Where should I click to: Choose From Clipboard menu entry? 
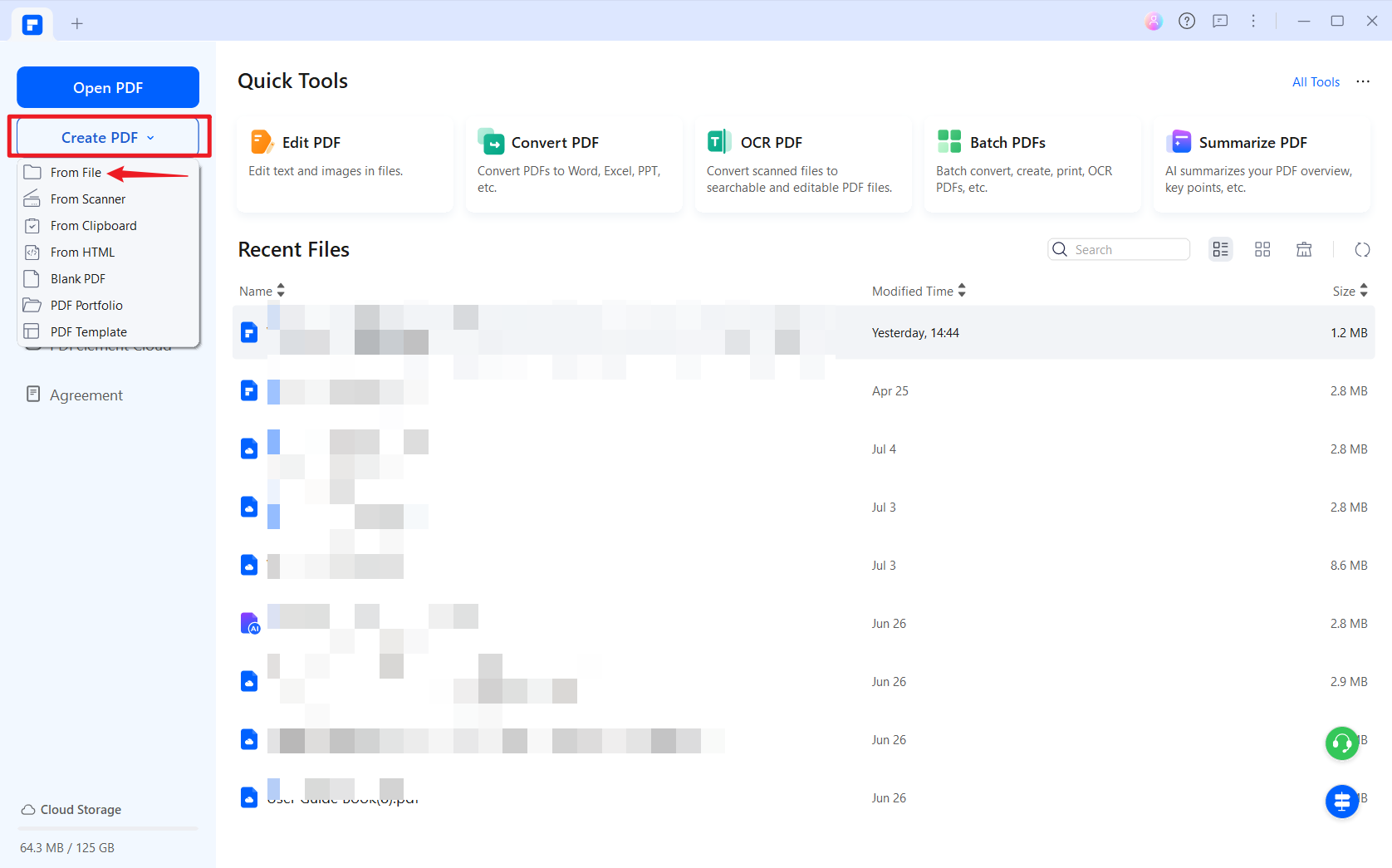point(108,225)
